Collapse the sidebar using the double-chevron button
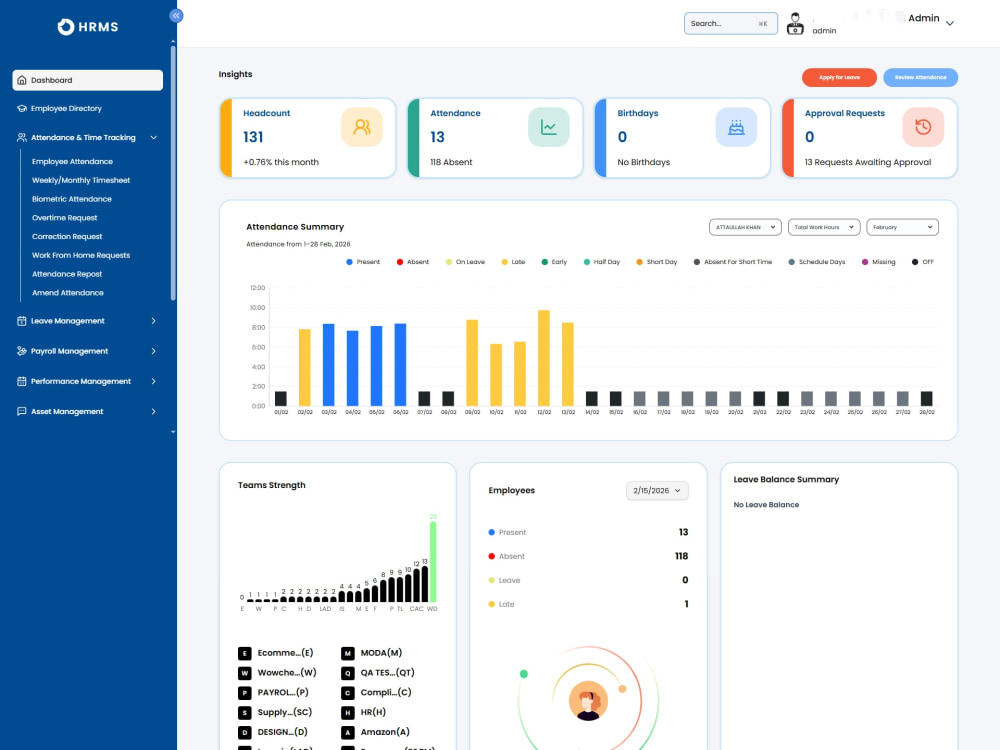The height and width of the screenshot is (750, 1000). 176,15
